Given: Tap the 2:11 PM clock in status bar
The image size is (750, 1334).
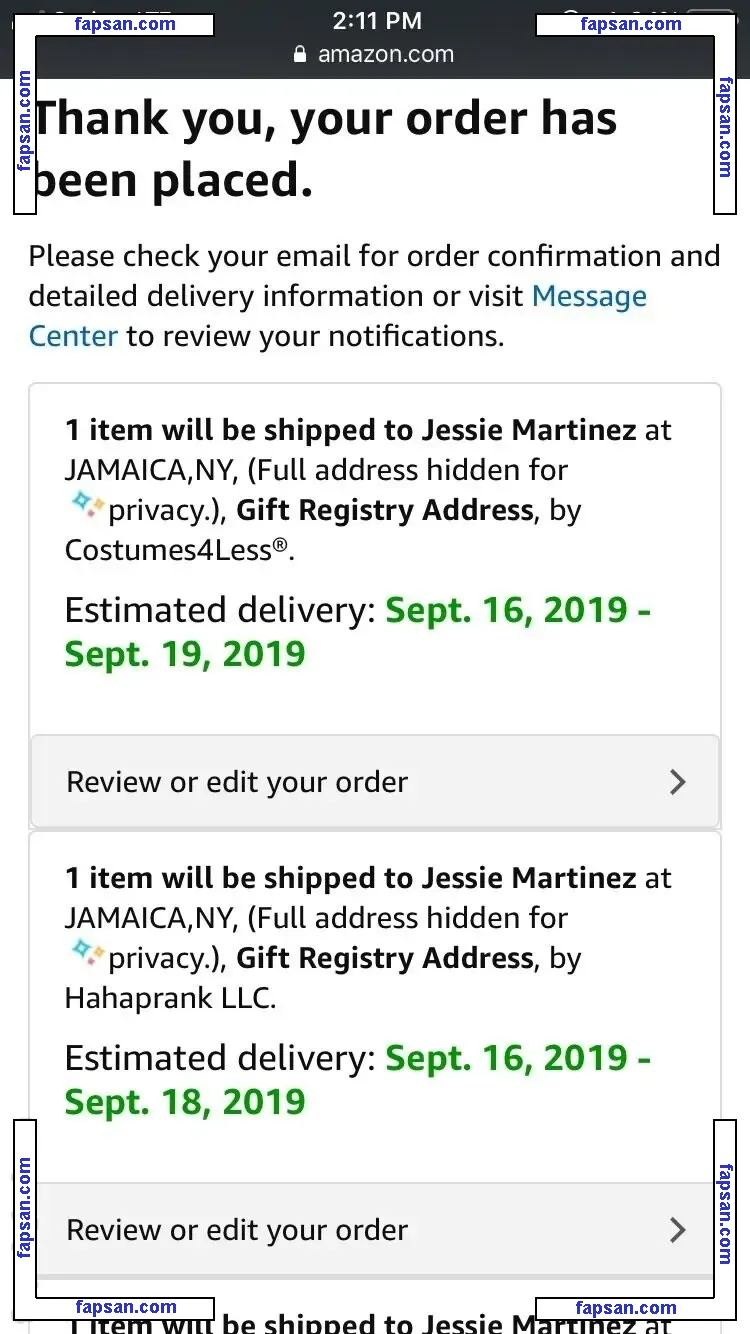Looking at the screenshot, I should tap(377, 20).
